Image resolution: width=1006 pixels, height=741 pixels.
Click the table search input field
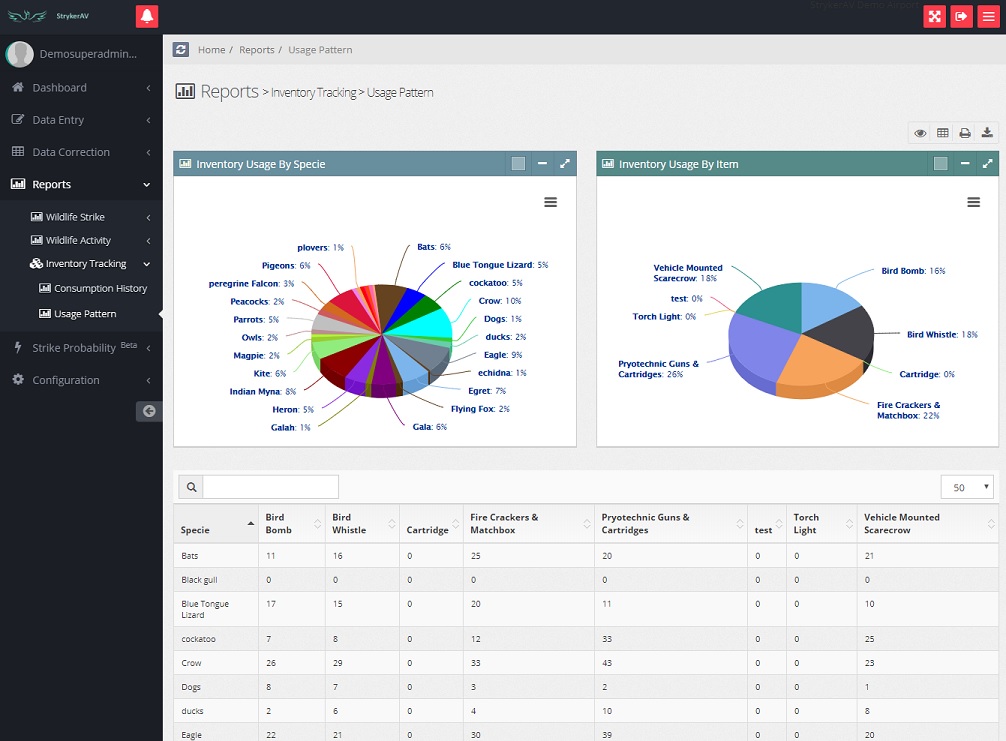pyautogui.click(x=270, y=487)
